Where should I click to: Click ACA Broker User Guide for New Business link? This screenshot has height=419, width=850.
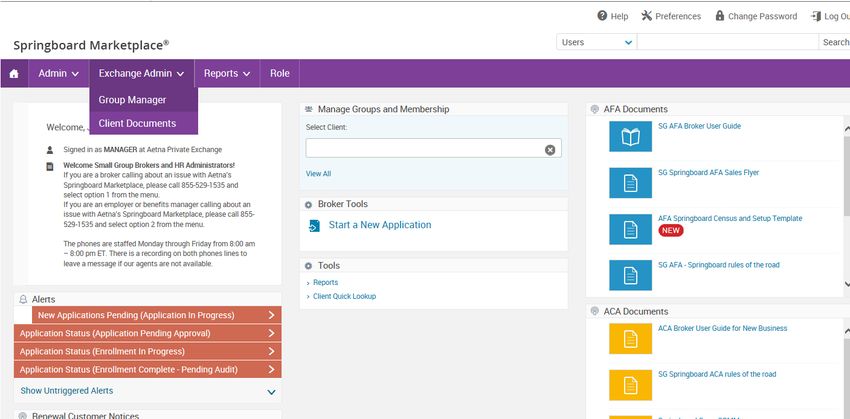pos(723,328)
